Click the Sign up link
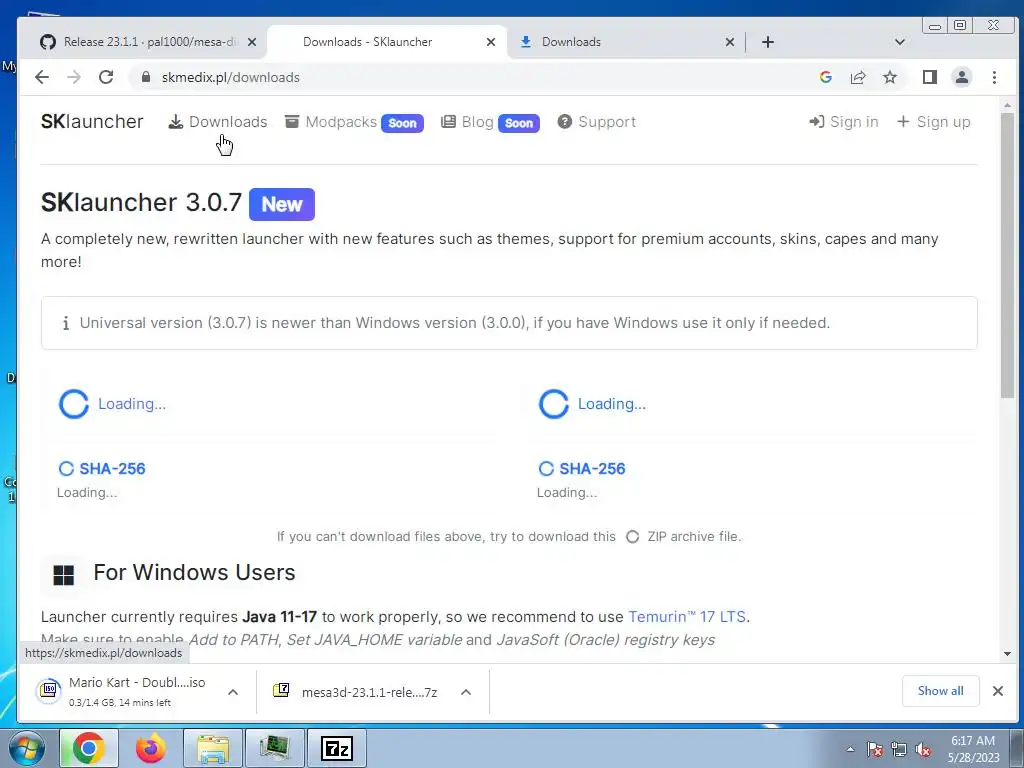This screenshot has width=1024, height=768. click(933, 122)
